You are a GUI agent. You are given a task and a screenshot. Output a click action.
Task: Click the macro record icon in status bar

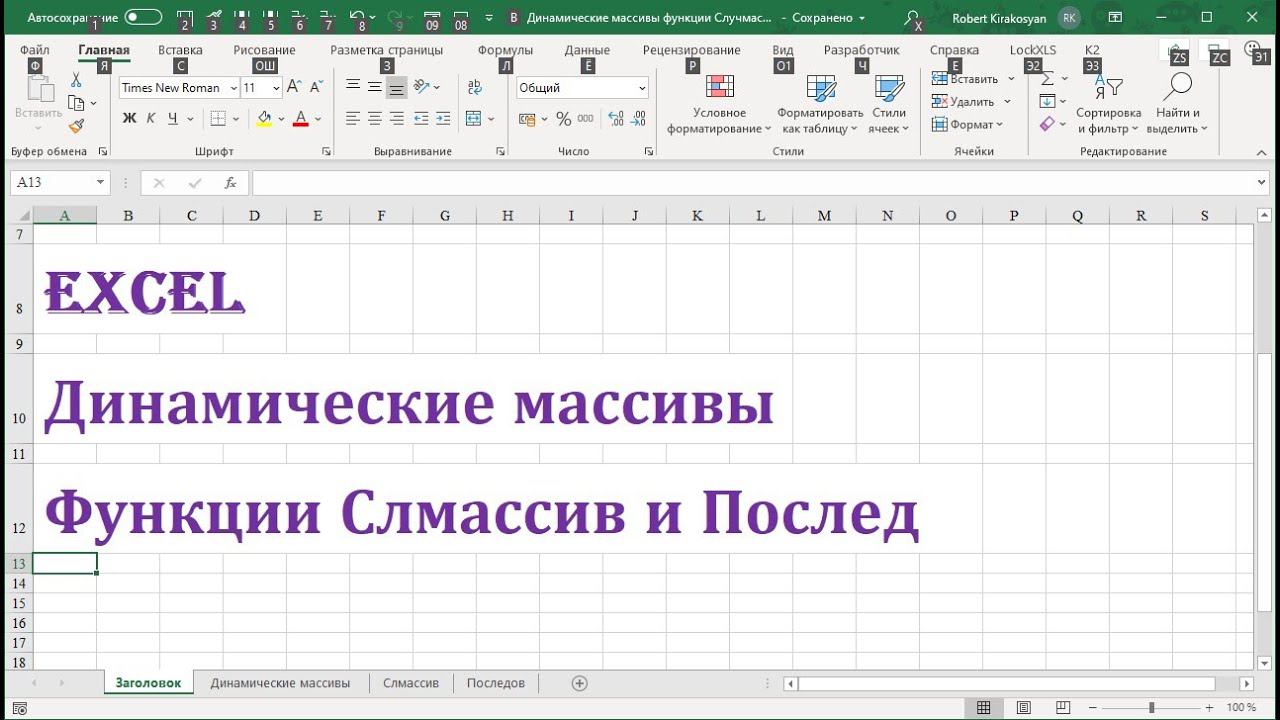pyautogui.click(x=20, y=708)
